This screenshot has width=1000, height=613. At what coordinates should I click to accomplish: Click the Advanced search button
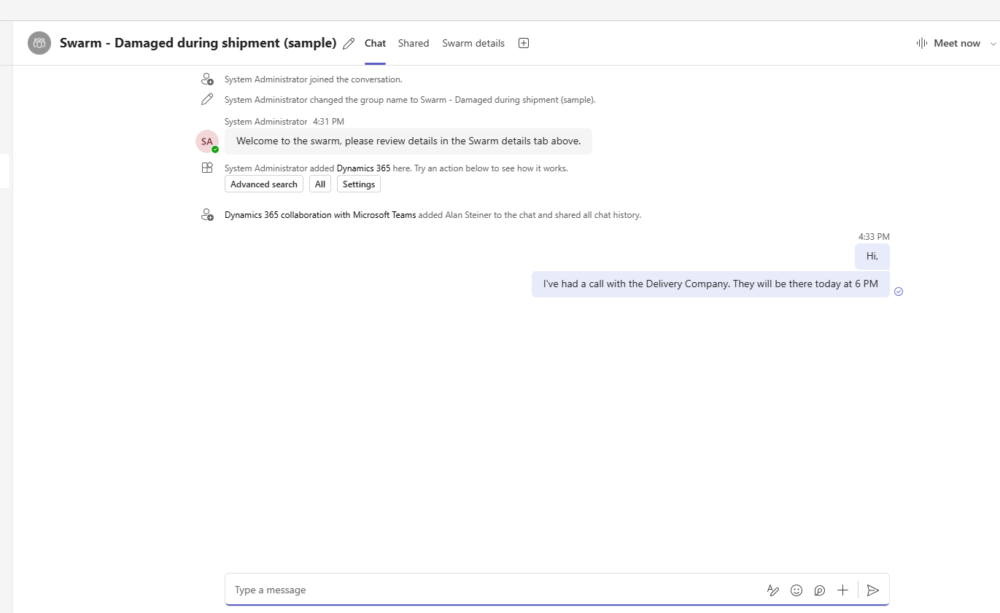[x=264, y=184]
